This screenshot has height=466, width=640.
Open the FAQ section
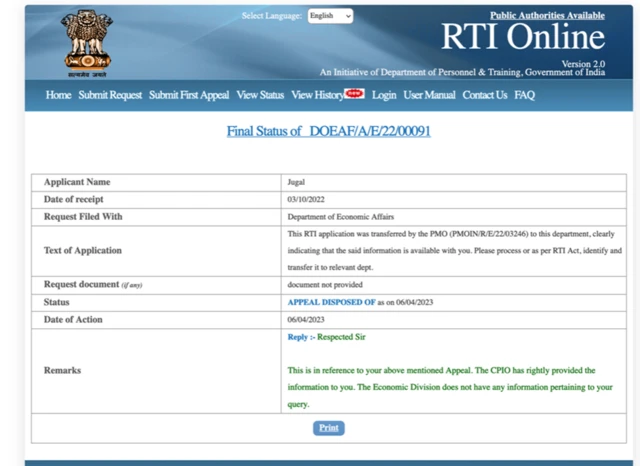525,95
